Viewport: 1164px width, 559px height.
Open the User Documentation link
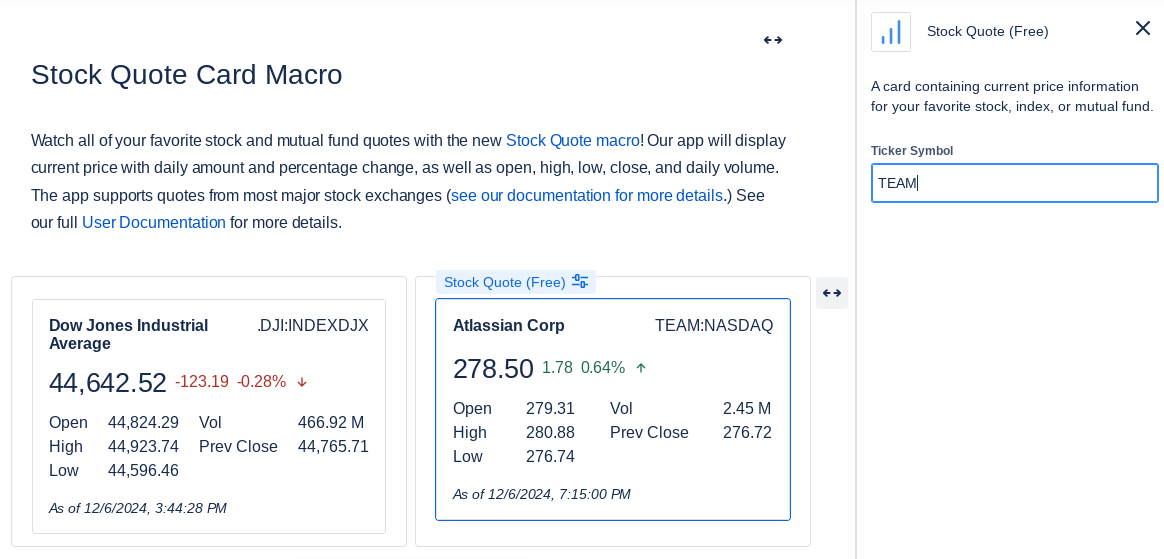click(x=154, y=222)
